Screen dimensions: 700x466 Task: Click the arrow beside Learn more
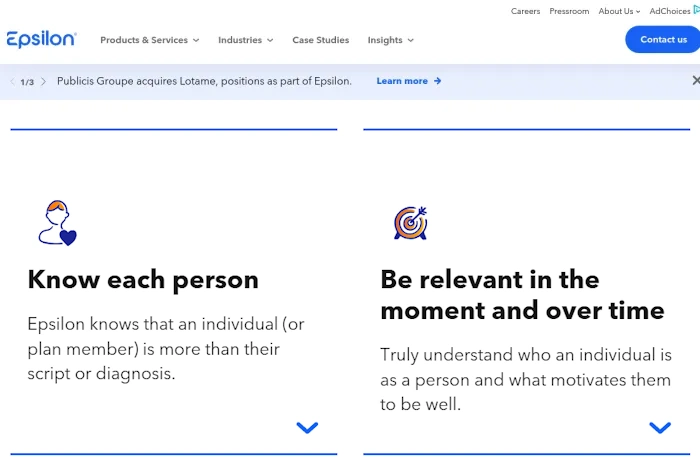(x=438, y=81)
